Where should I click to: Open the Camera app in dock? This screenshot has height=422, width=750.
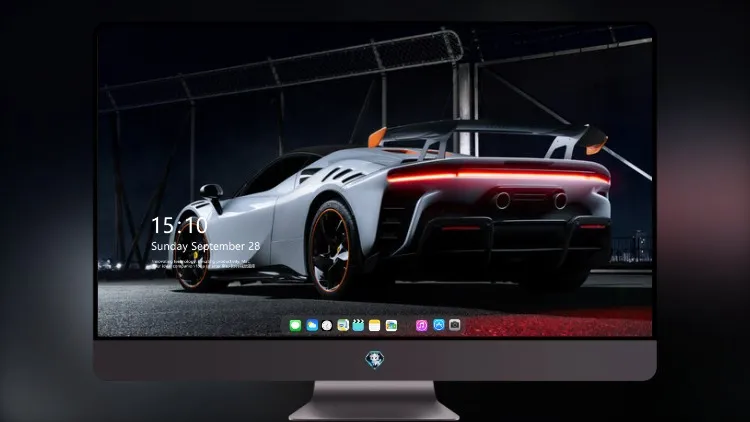click(x=455, y=325)
